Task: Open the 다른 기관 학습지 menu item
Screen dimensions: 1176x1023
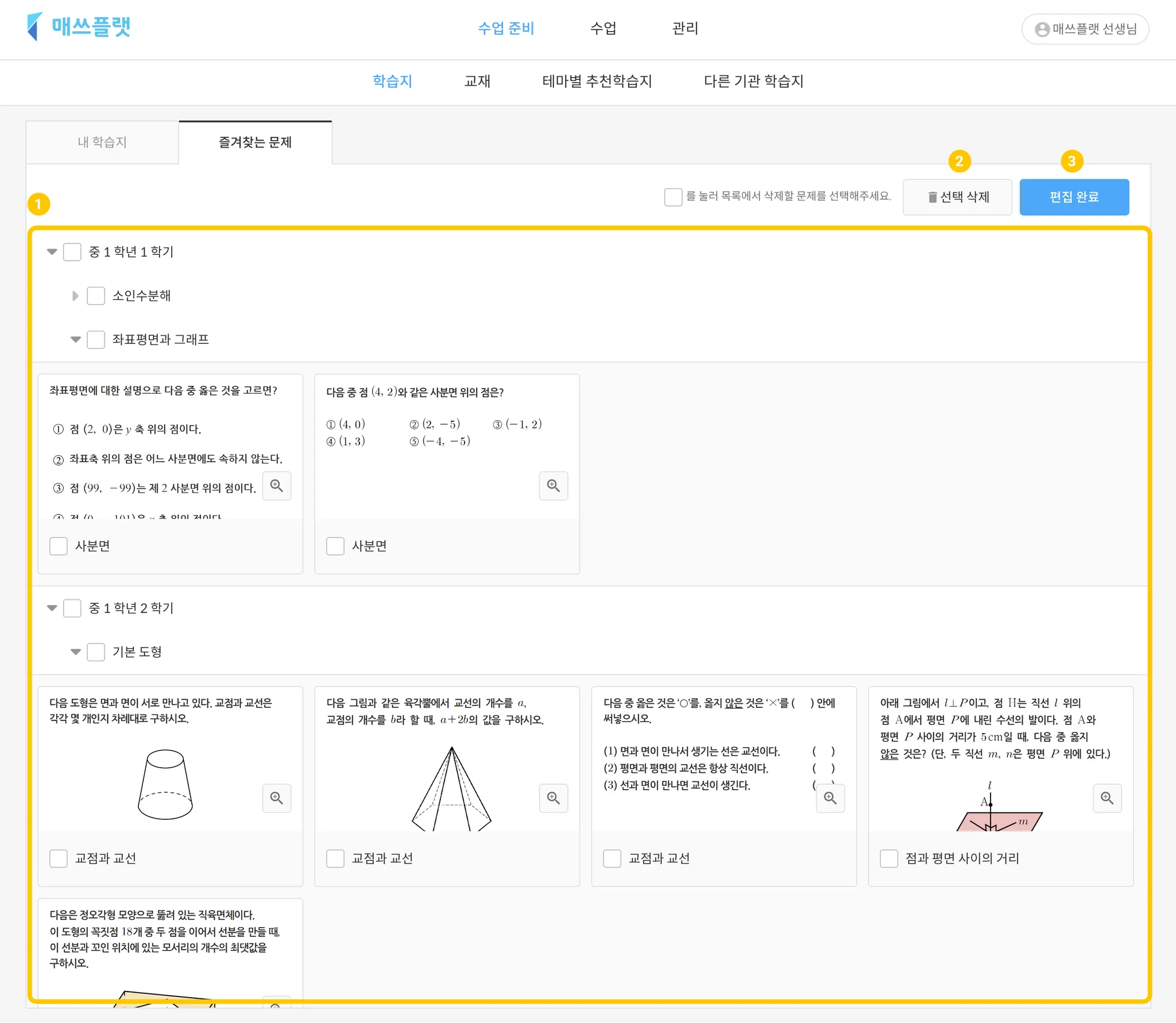Action: [753, 81]
